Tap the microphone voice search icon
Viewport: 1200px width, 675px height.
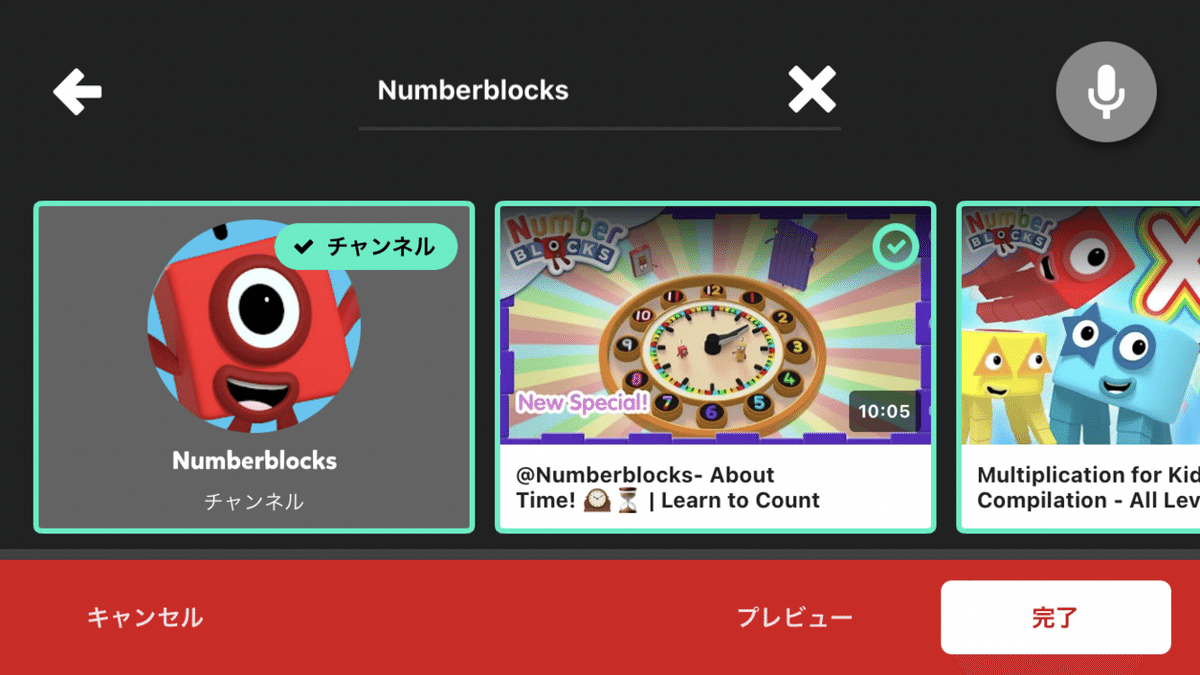(1106, 92)
